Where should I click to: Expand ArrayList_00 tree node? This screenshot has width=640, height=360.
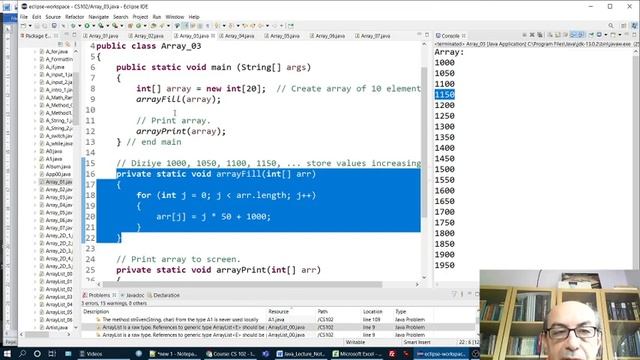pos(36,274)
